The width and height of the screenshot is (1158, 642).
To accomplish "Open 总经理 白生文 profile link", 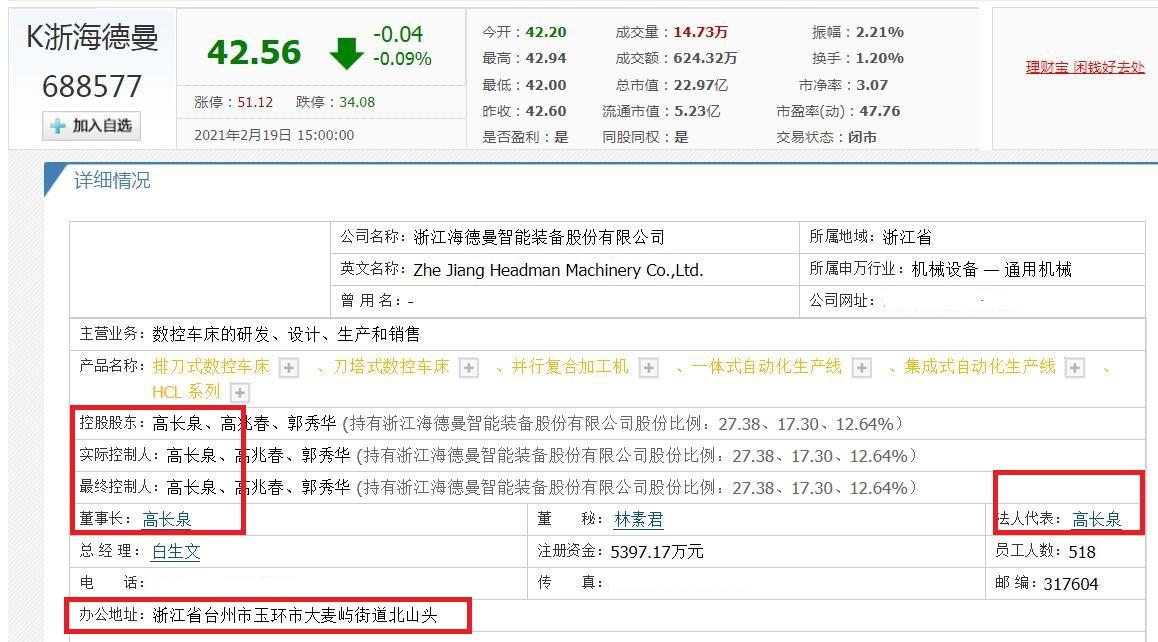I will click(x=176, y=552).
